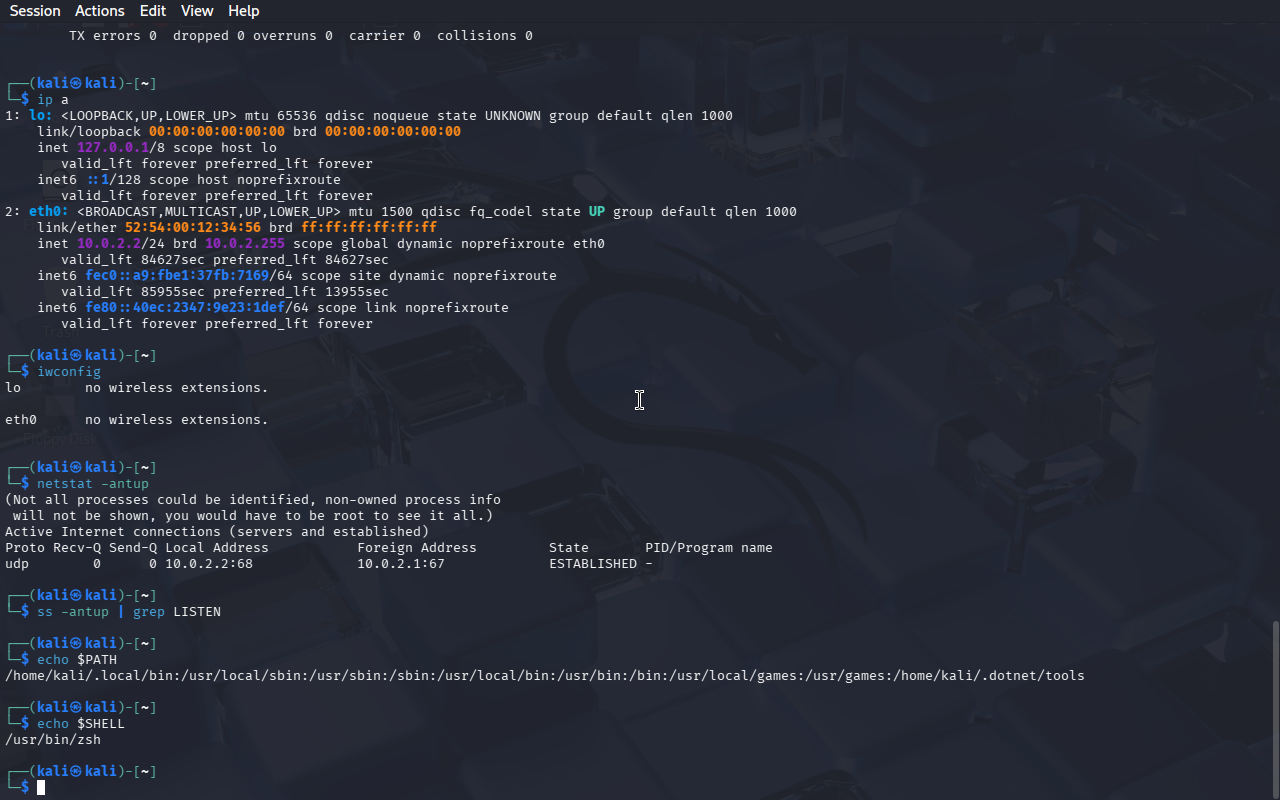Click the cursor block at the last prompt

[x=41, y=788]
